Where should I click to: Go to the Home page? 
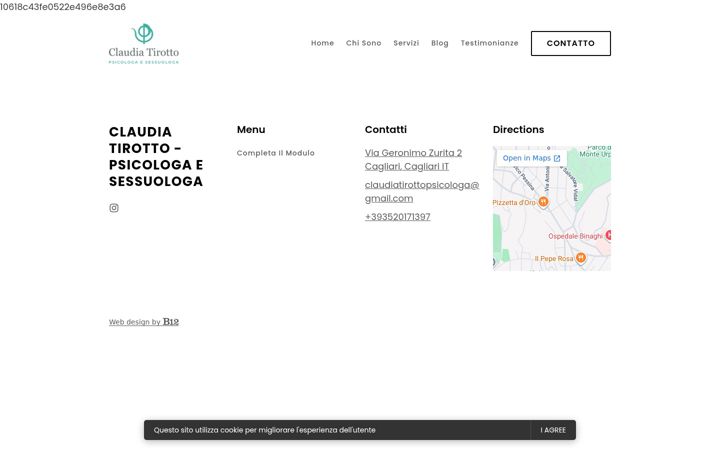coord(322,43)
